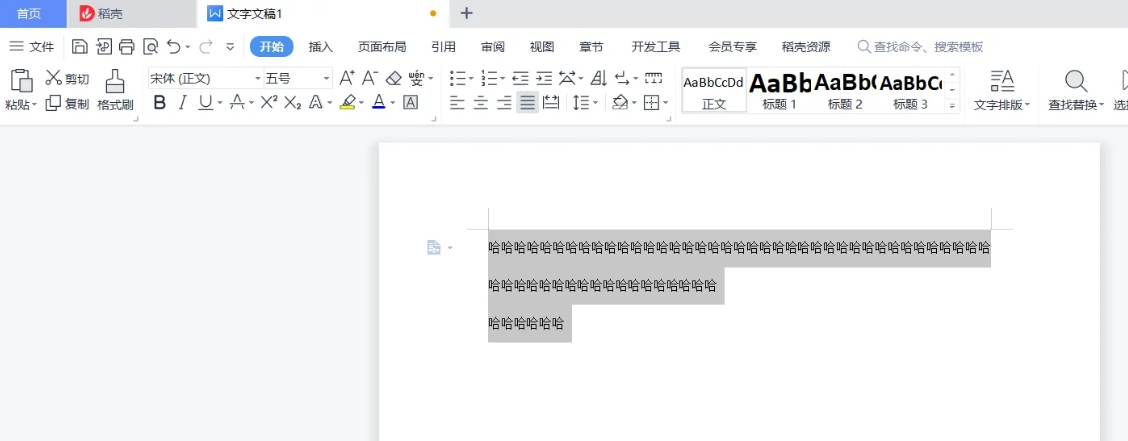Open the 五号 font size dropdown

tap(327, 78)
